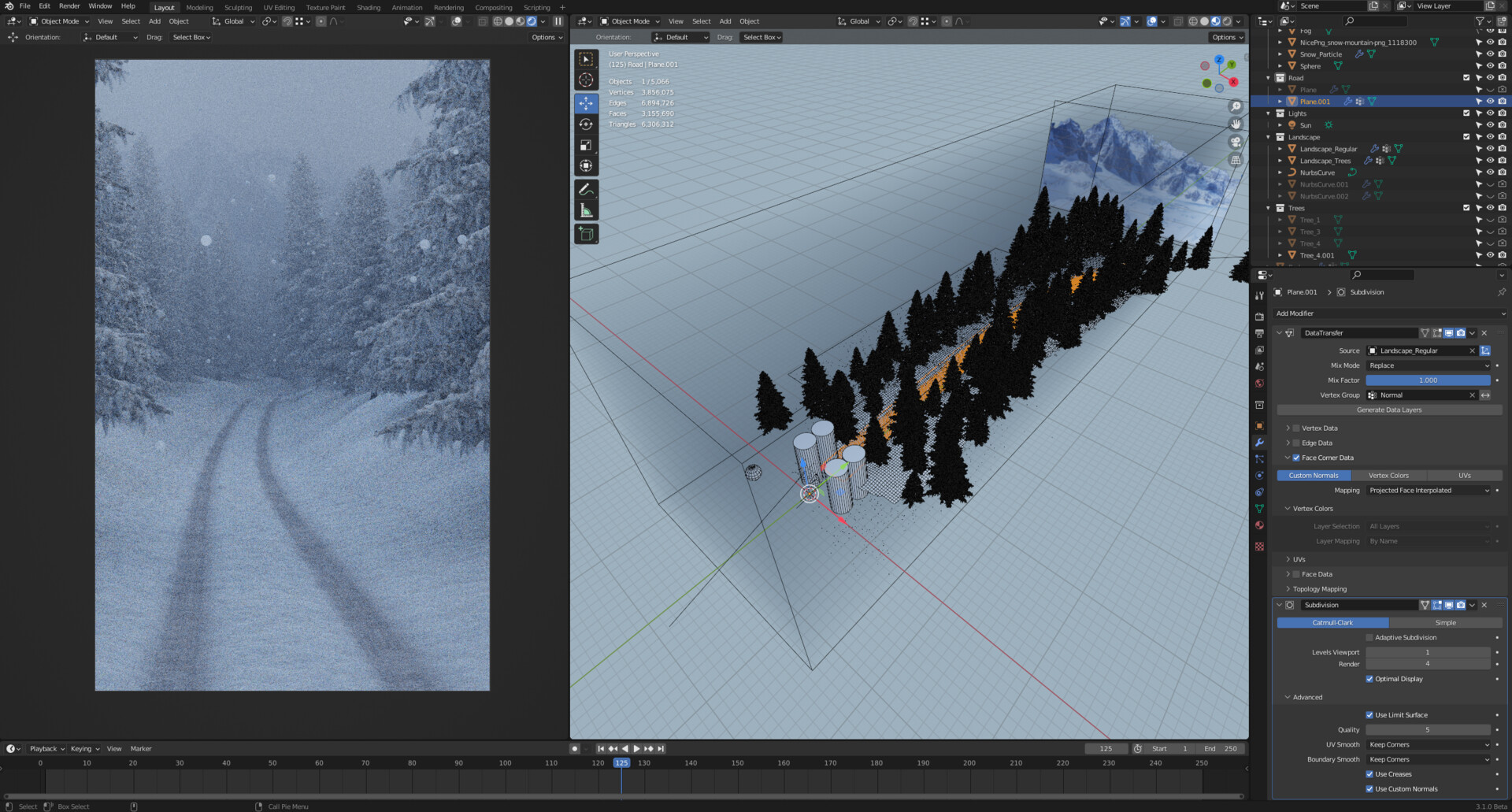The width and height of the screenshot is (1512, 812).
Task: Enable the Vertex Data checkbox
Action: [1296, 428]
